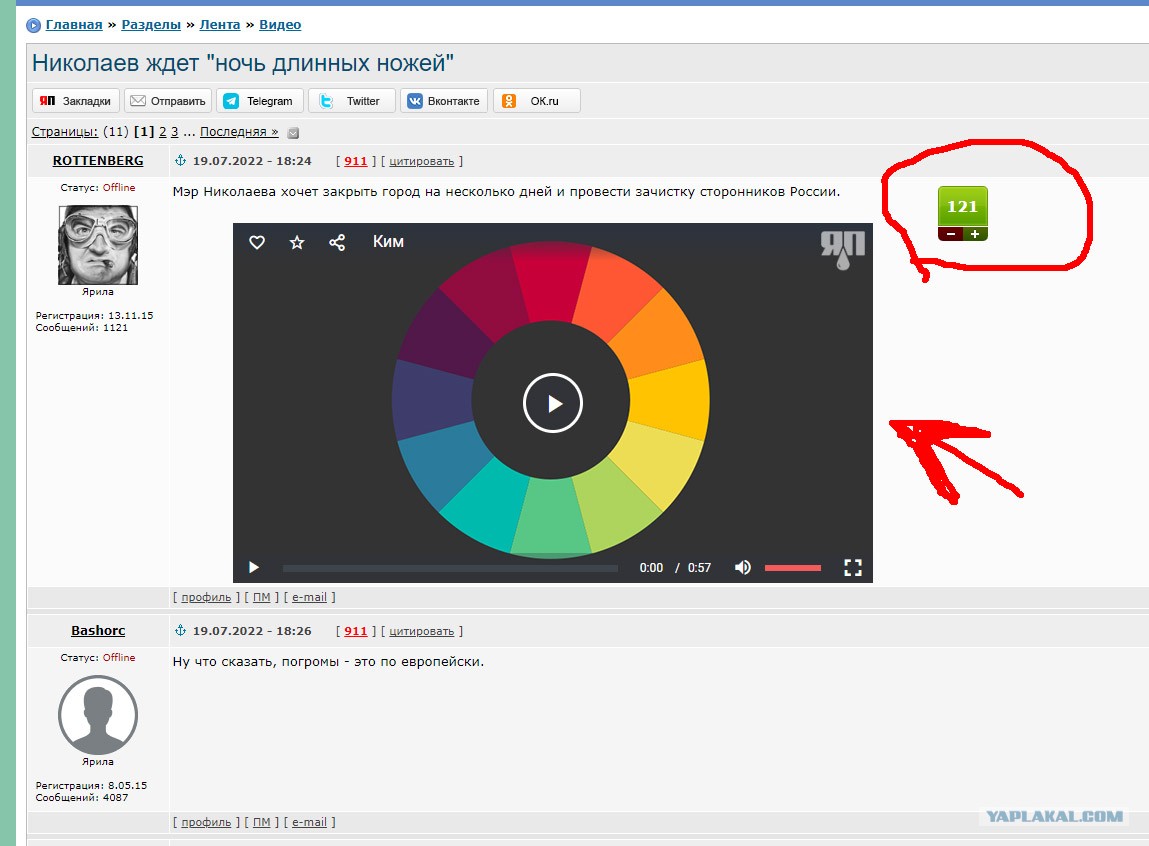The height and width of the screenshot is (846, 1149).
Task: Go to page 3 of the topic
Action: point(174,132)
